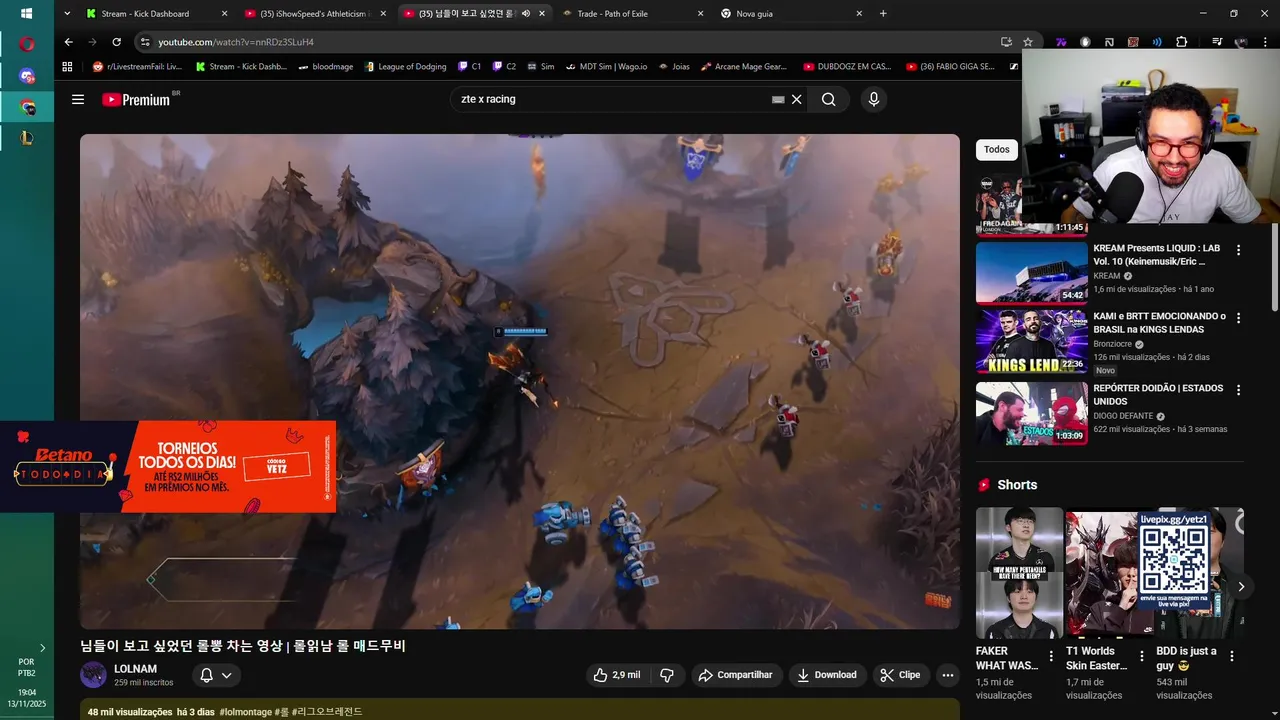
Task: Click the video player area
Action: tap(519, 381)
